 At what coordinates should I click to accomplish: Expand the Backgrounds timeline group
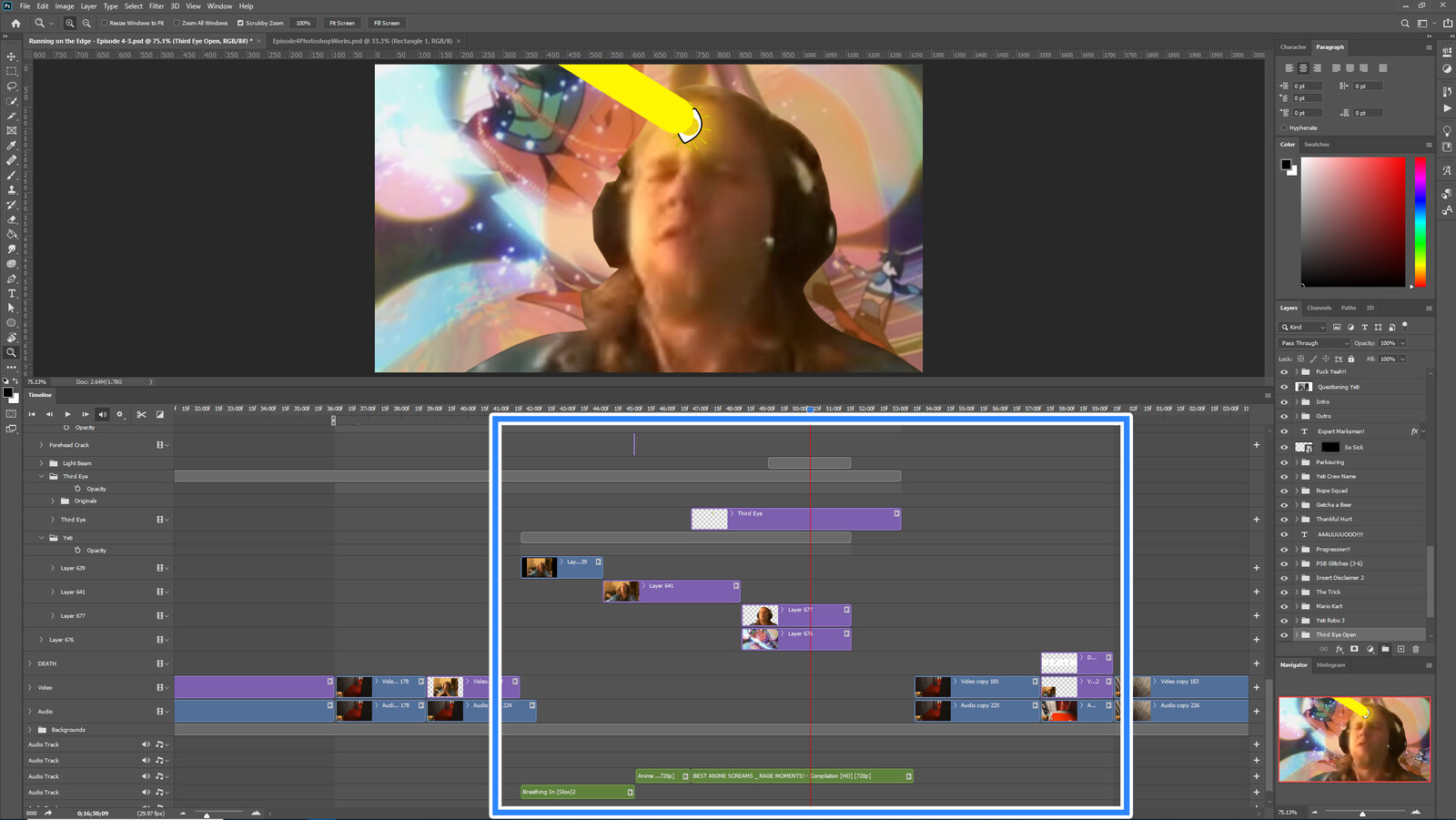coord(30,730)
